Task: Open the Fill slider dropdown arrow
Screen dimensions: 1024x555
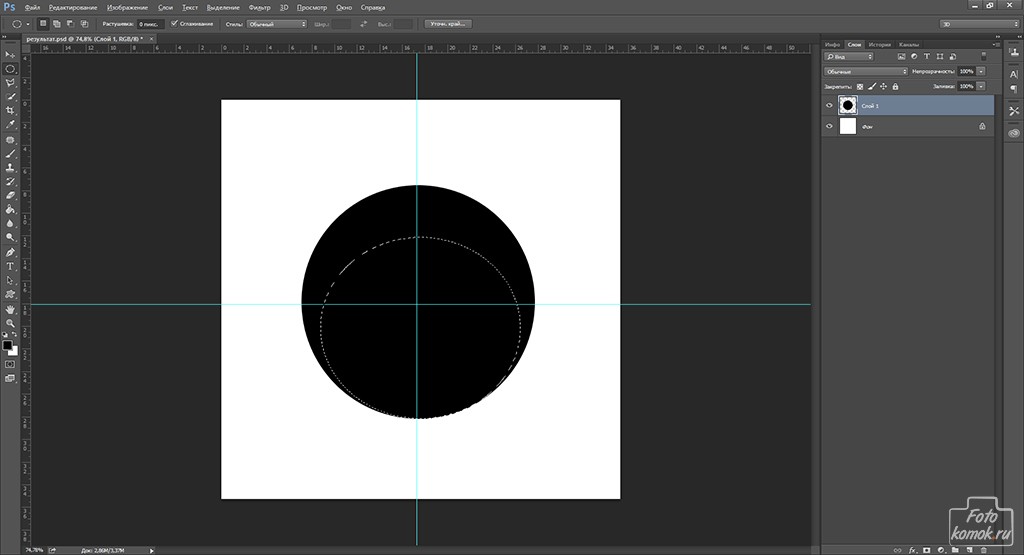Action: point(981,86)
